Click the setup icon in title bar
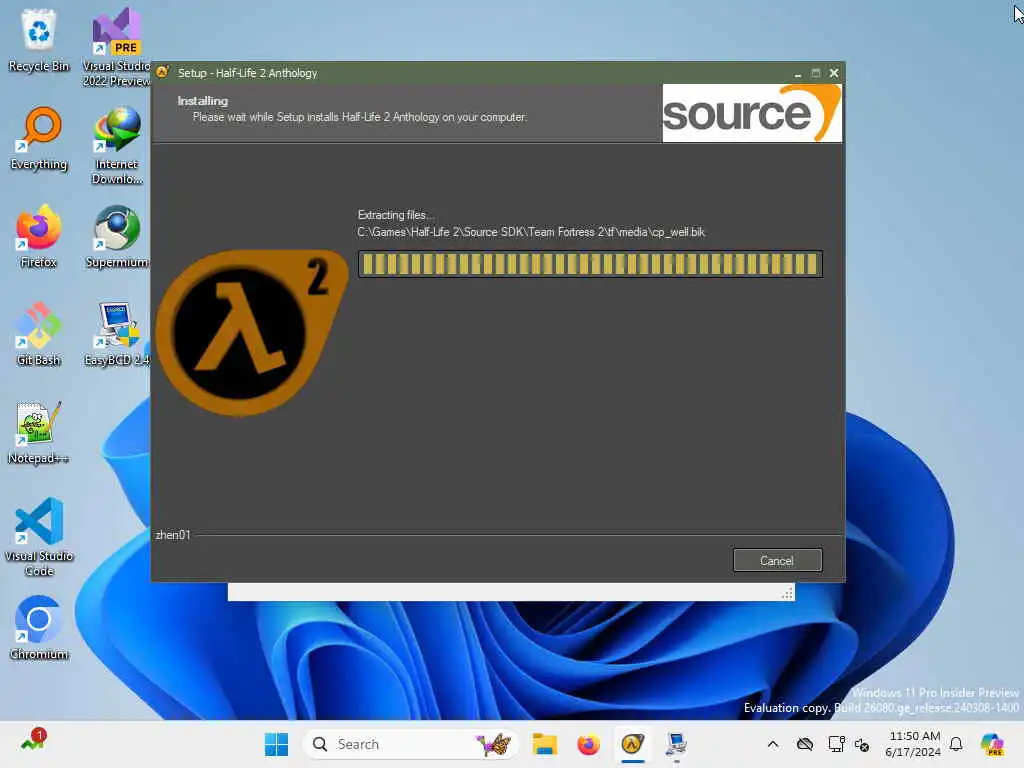This screenshot has width=1024, height=768. click(163, 72)
